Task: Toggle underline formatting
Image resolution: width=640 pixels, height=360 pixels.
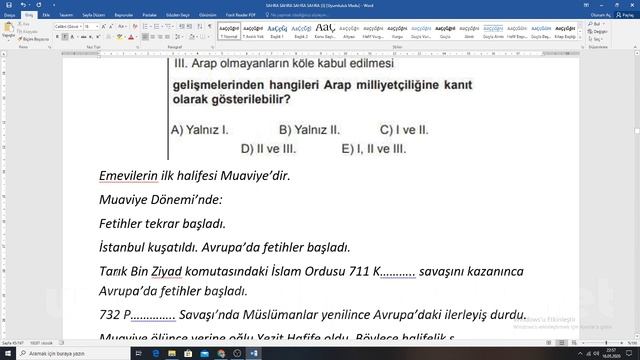Action: pos(72,37)
